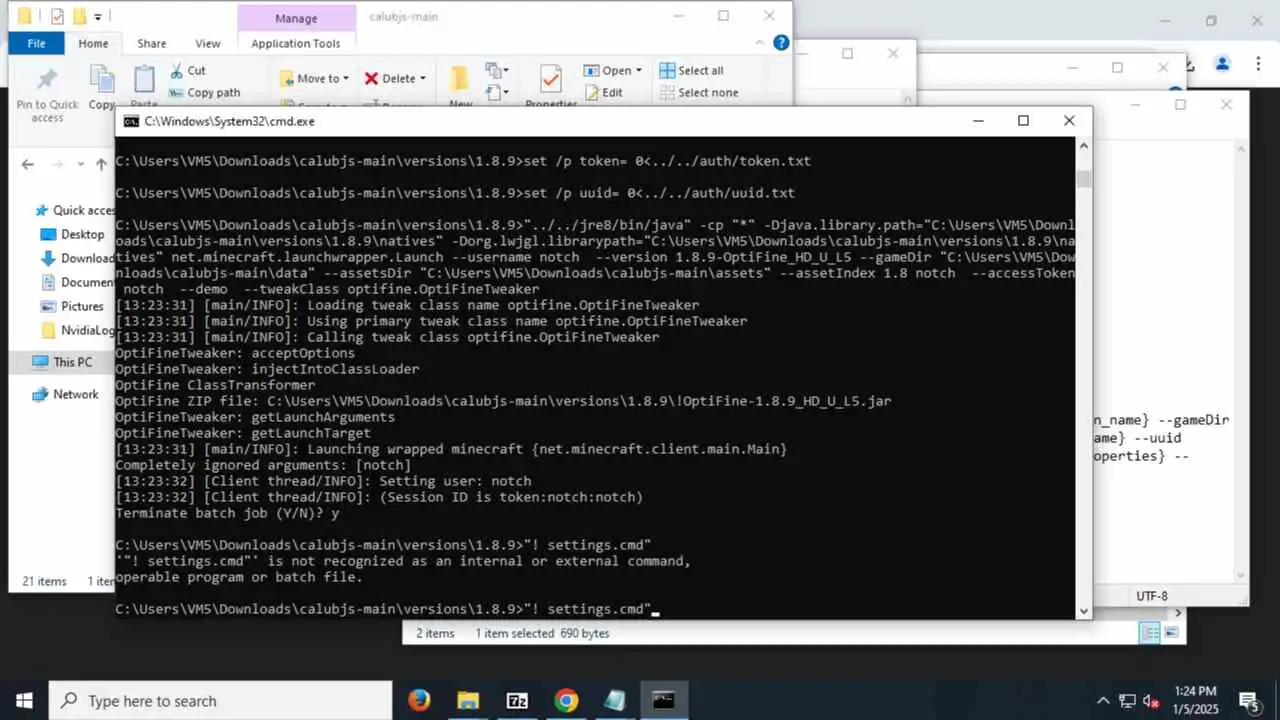
Task: Click the quick access Properties icon in title bar
Action: pyautogui.click(x=57, y=16)
